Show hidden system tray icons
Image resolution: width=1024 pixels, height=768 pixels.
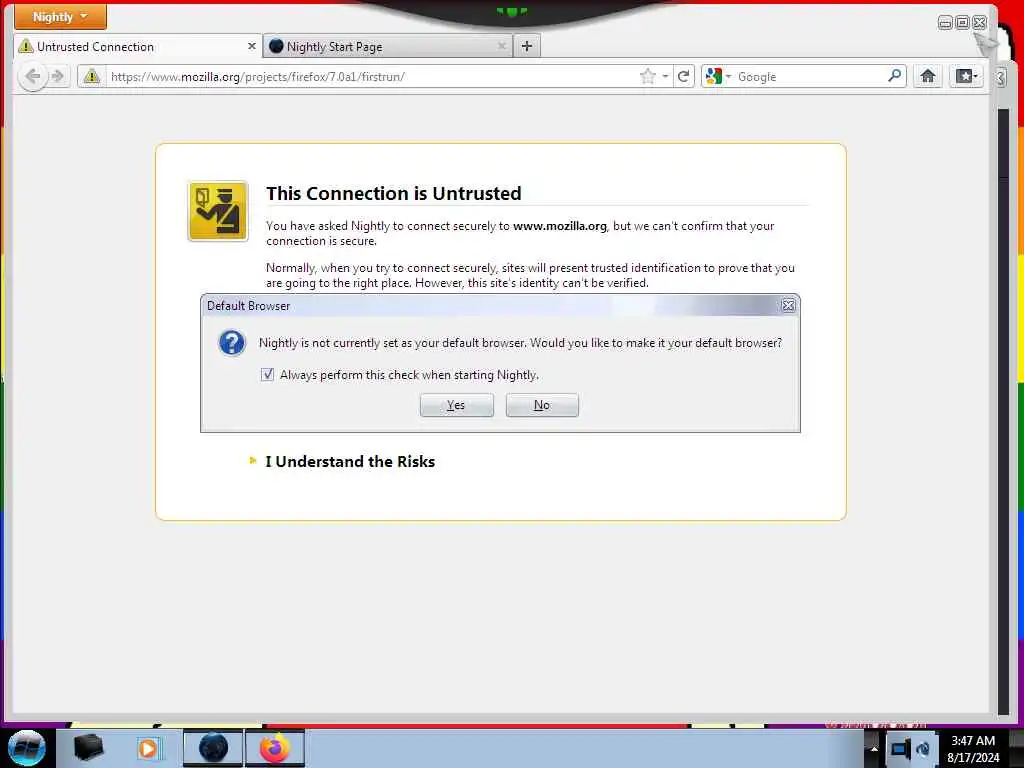click(x=874, y=749)
